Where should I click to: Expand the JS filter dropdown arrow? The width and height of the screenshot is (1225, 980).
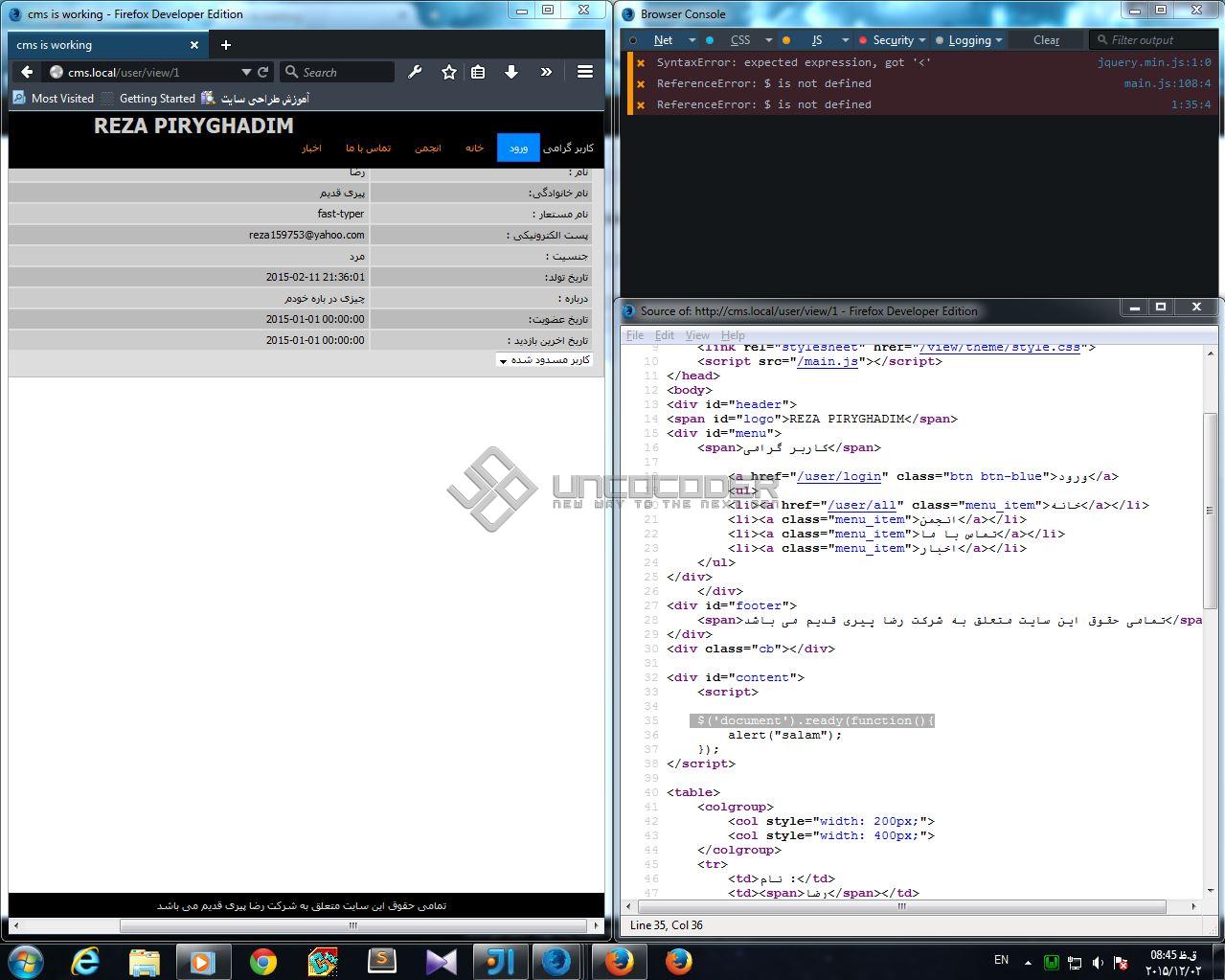coord(845,40)
